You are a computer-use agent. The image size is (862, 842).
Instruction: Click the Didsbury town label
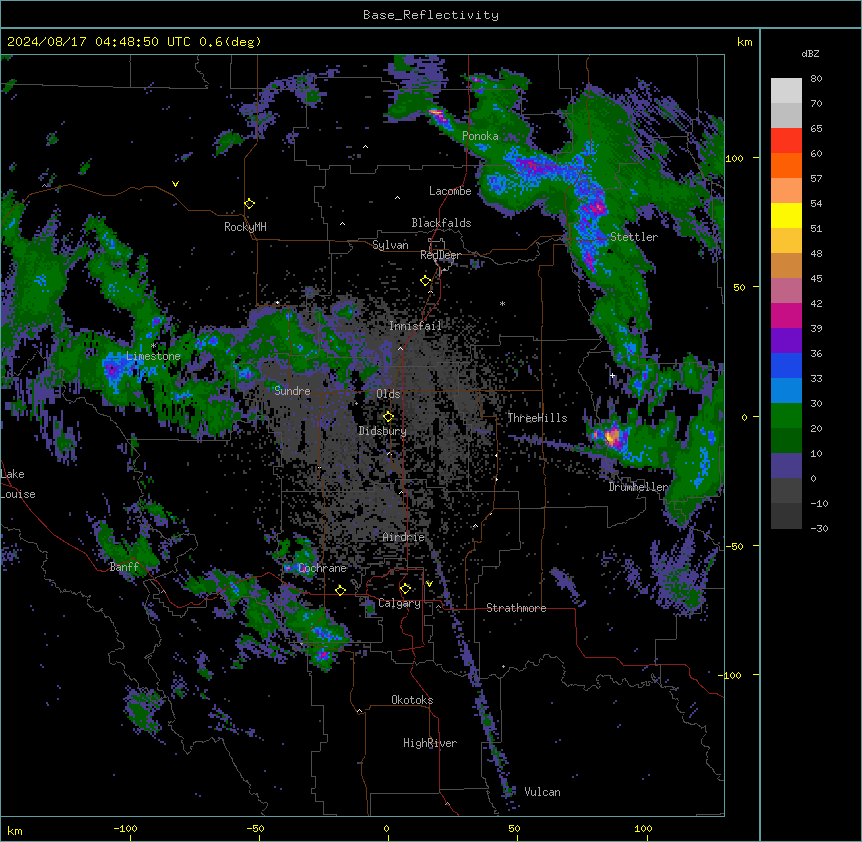point(383,431)
